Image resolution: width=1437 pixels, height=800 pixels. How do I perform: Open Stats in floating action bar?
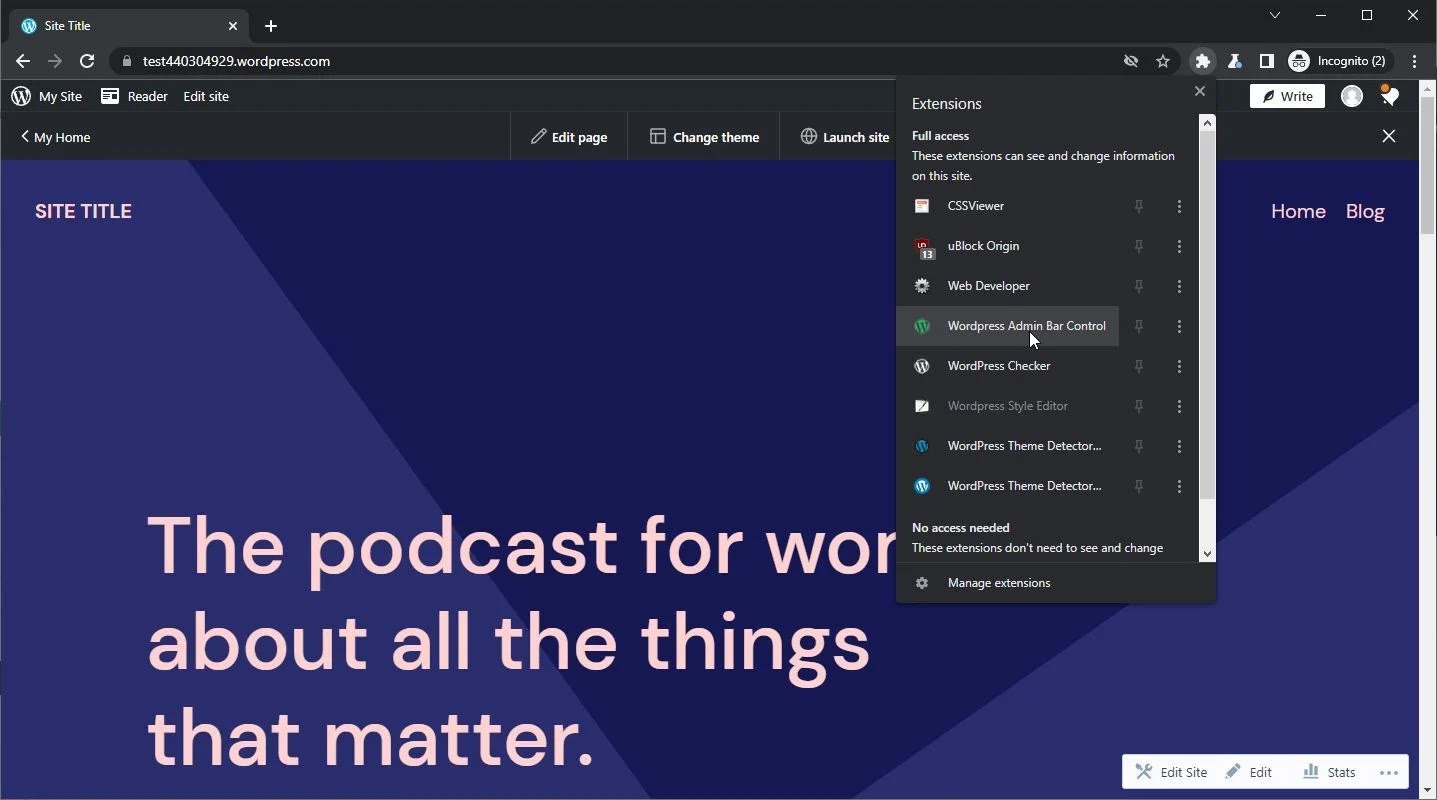[1329, 772]
